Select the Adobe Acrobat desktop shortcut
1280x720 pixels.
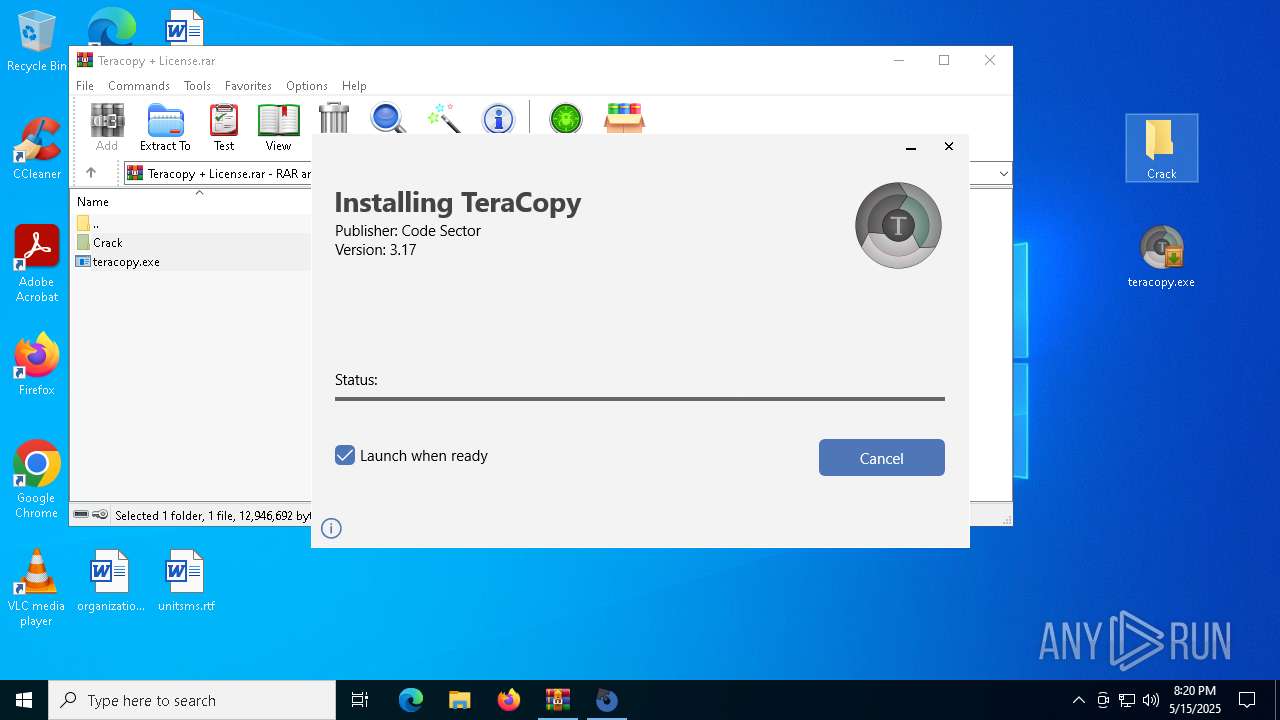coord(37,264)
